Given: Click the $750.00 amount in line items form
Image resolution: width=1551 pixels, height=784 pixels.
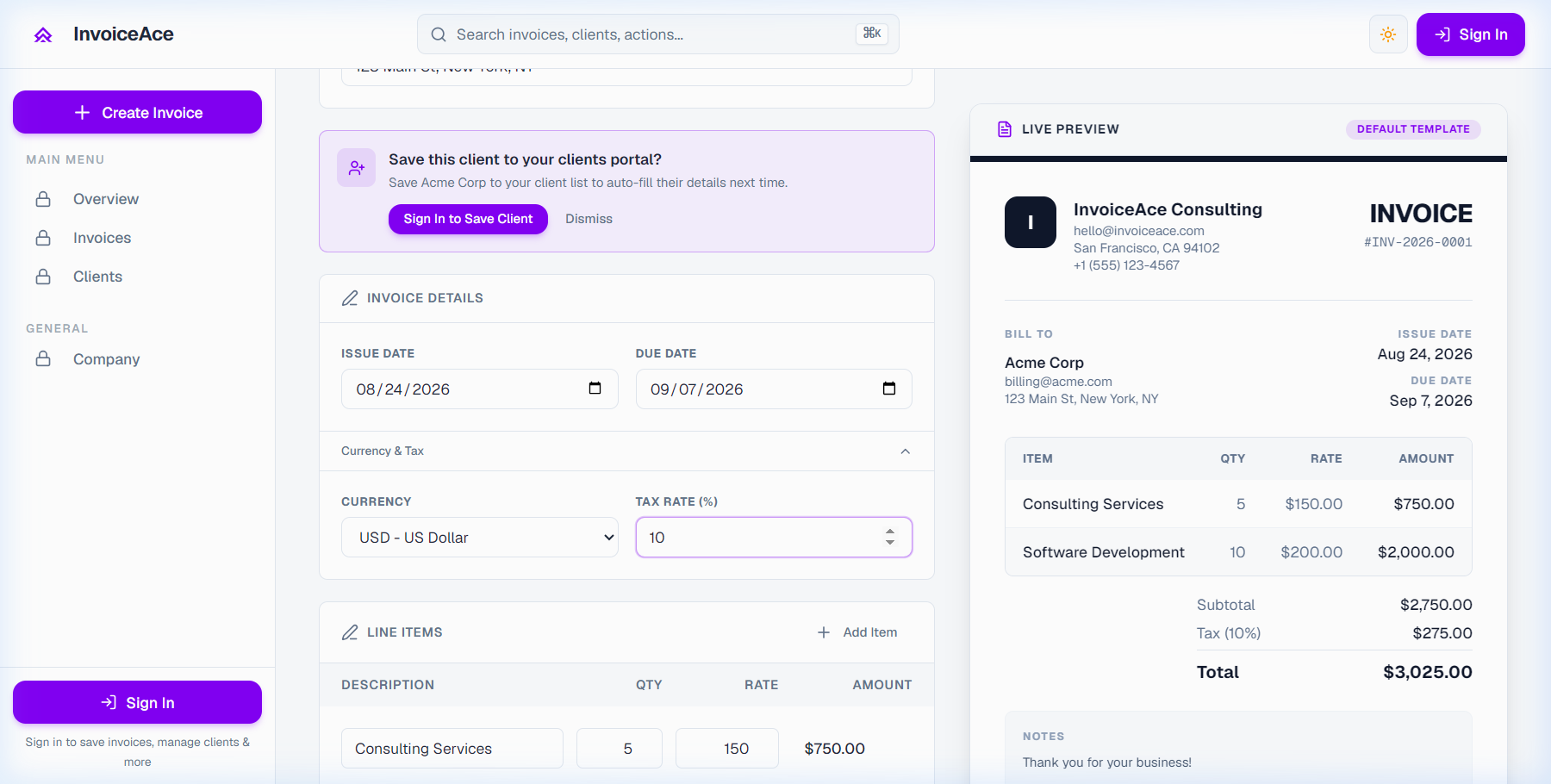Looking at the screenshot, I should pos(835,749).
